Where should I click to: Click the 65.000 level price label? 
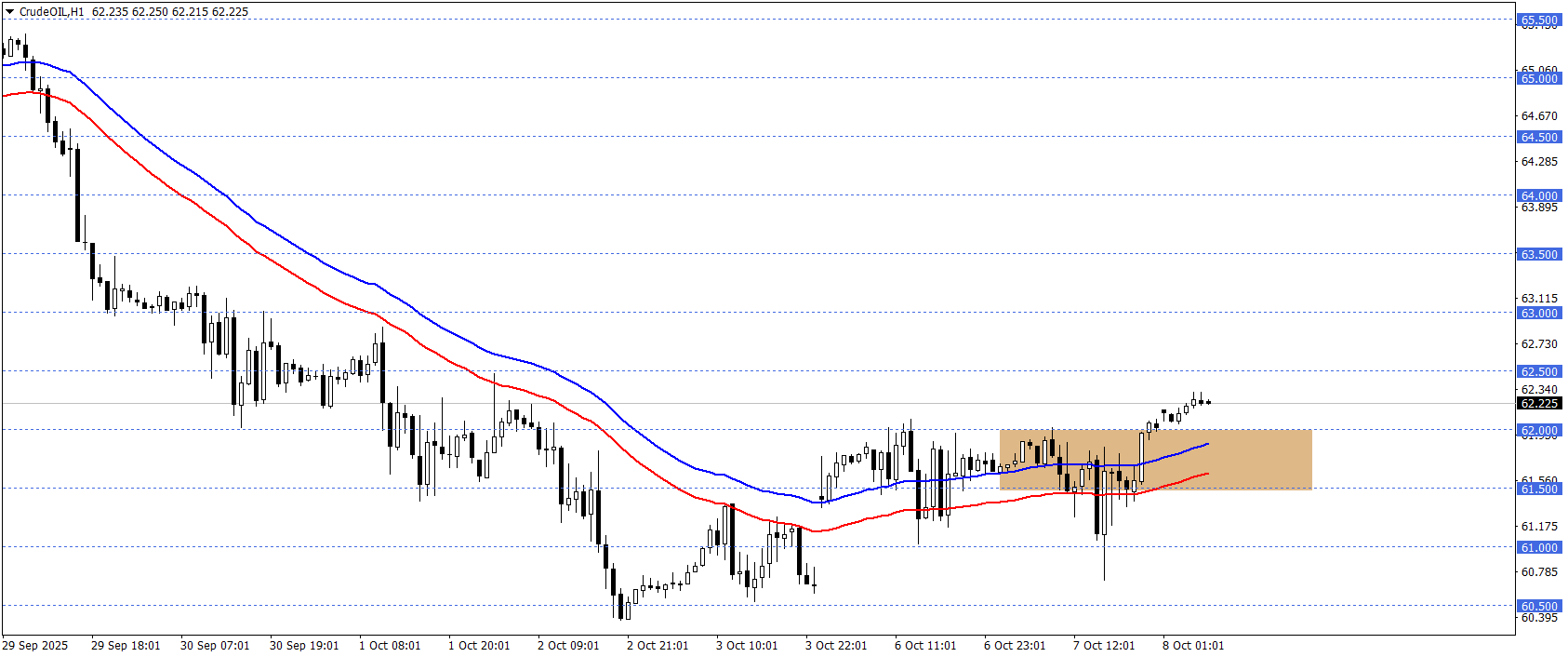click(1539, 78)
